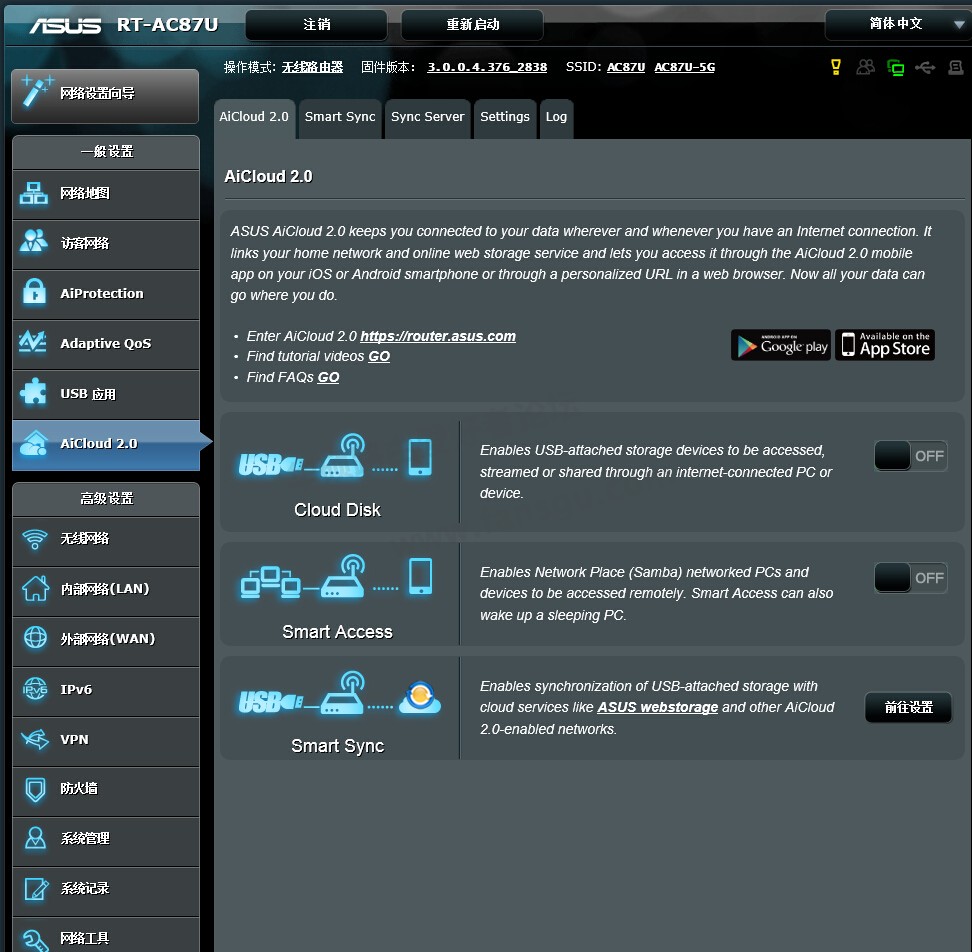Open the Log tab

(x=556, y=118)
